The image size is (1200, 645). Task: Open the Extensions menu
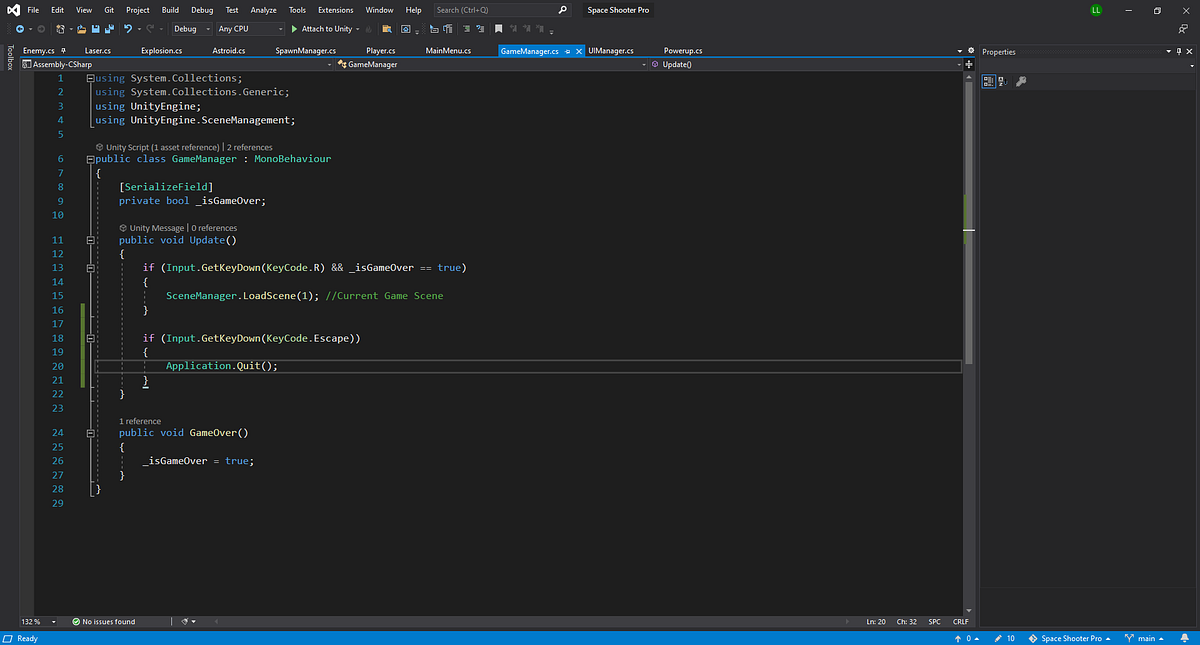coord(336,10)
